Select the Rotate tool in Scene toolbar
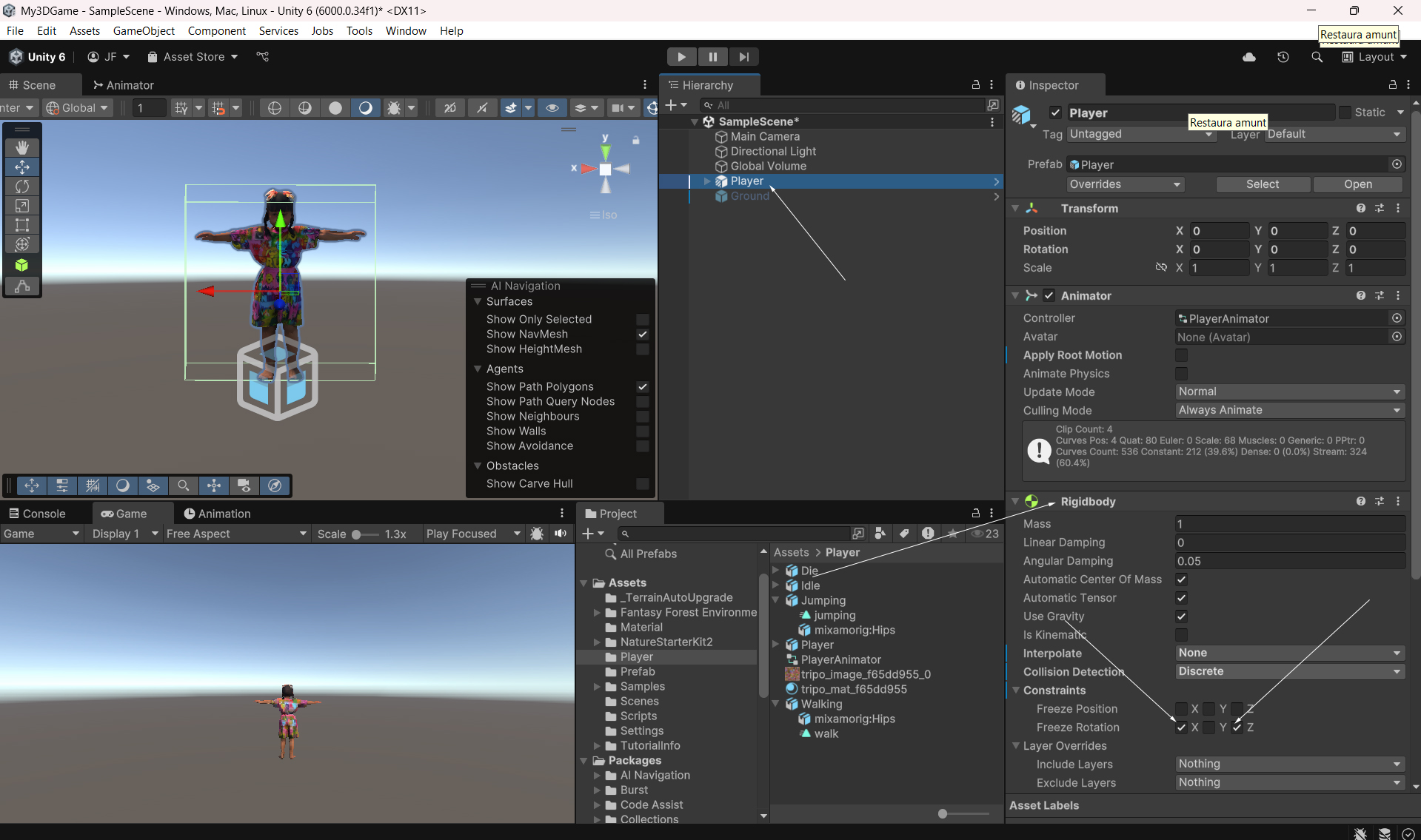Image resolution: width=1421 pixels, height=840 pixels. point(22,187)
